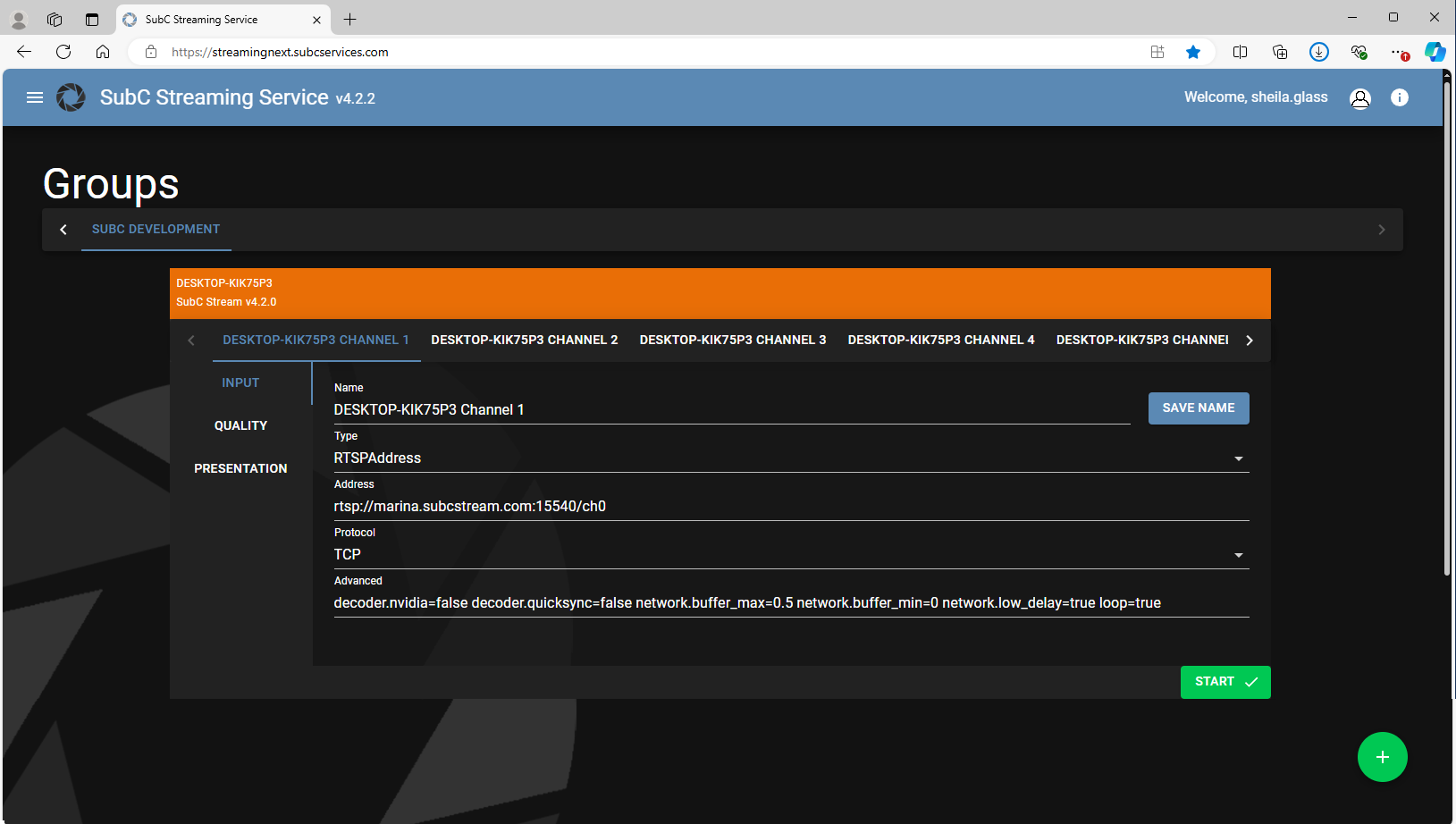The height and width of the screenshot is (824, 1456).
Task: Click the Welcome, sheila.glass text
Action: point(1256,97)
